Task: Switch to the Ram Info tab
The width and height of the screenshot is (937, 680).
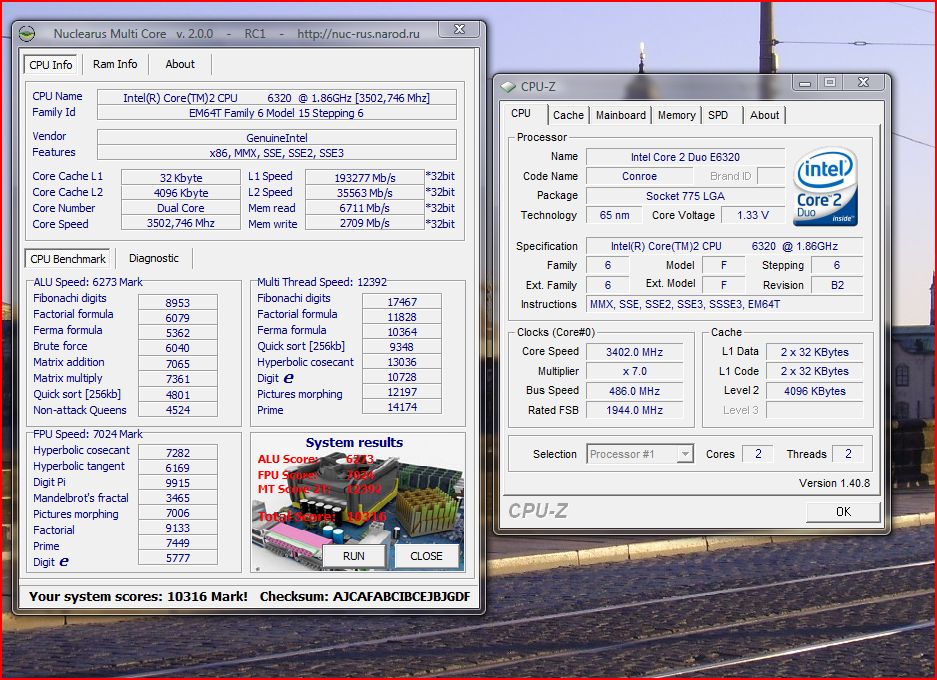Action: click(x=115, y=64)
